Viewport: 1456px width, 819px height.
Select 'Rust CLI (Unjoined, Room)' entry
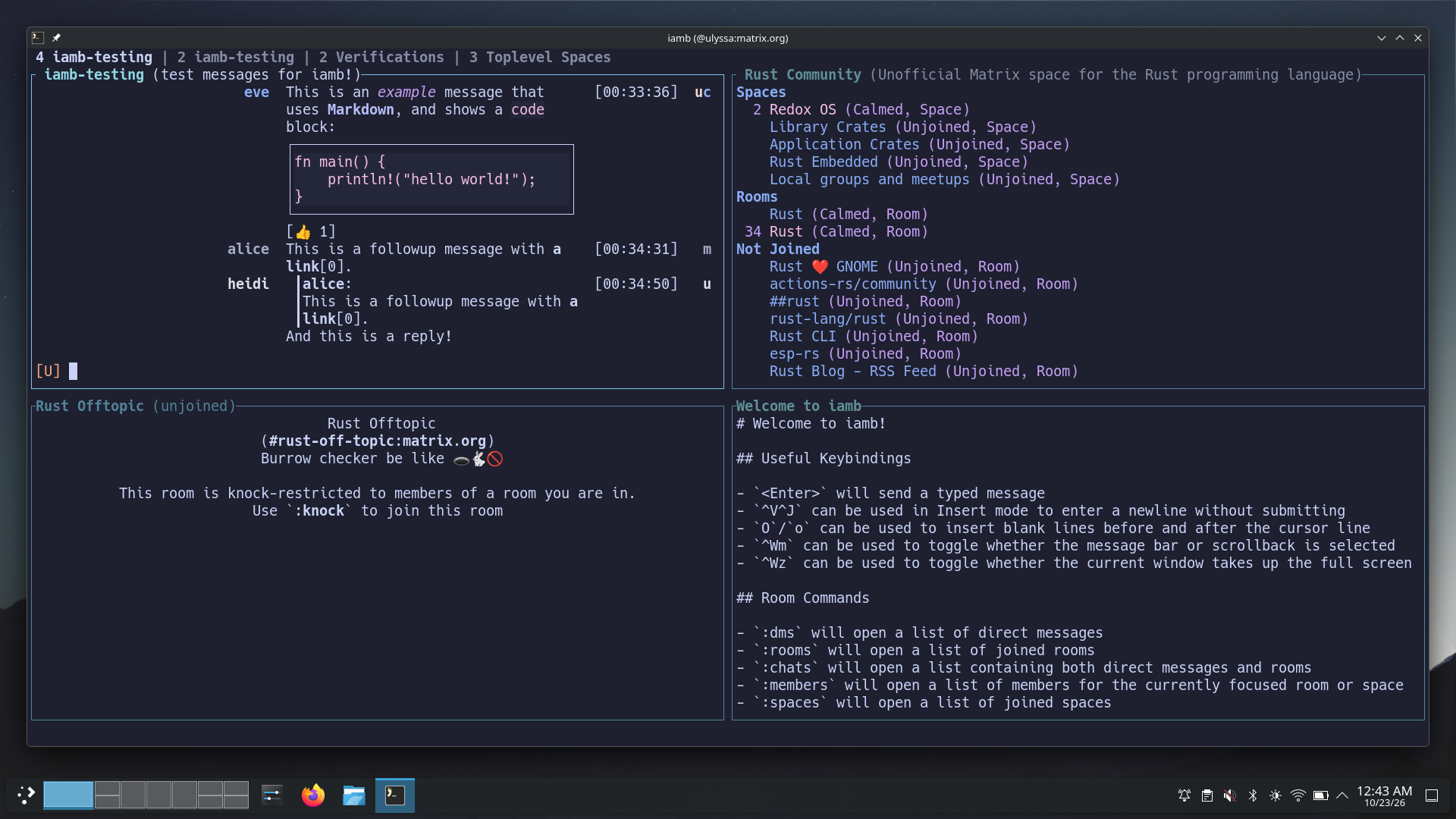pos(874,336)
